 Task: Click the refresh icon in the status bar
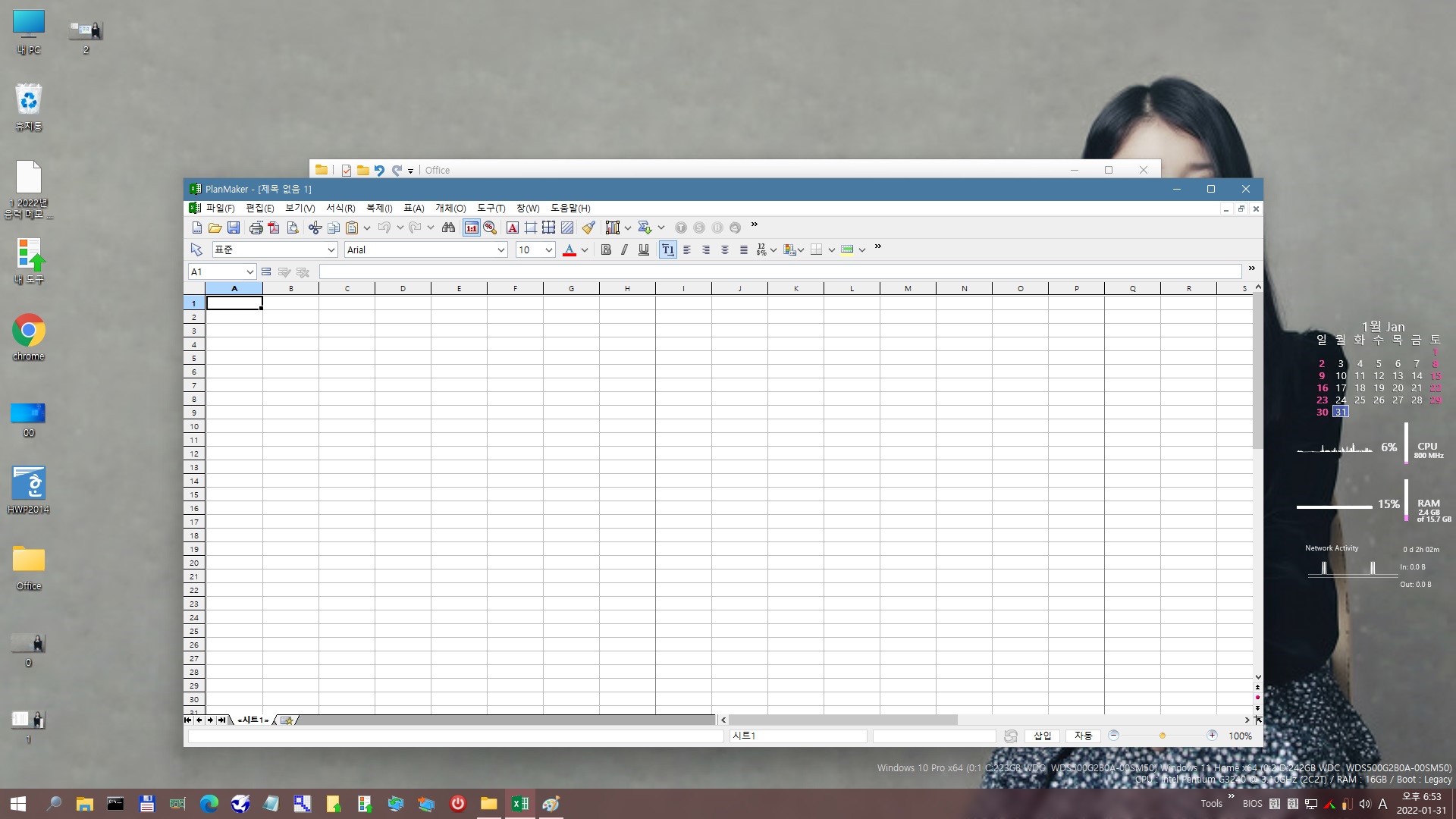pos(1010,736)
